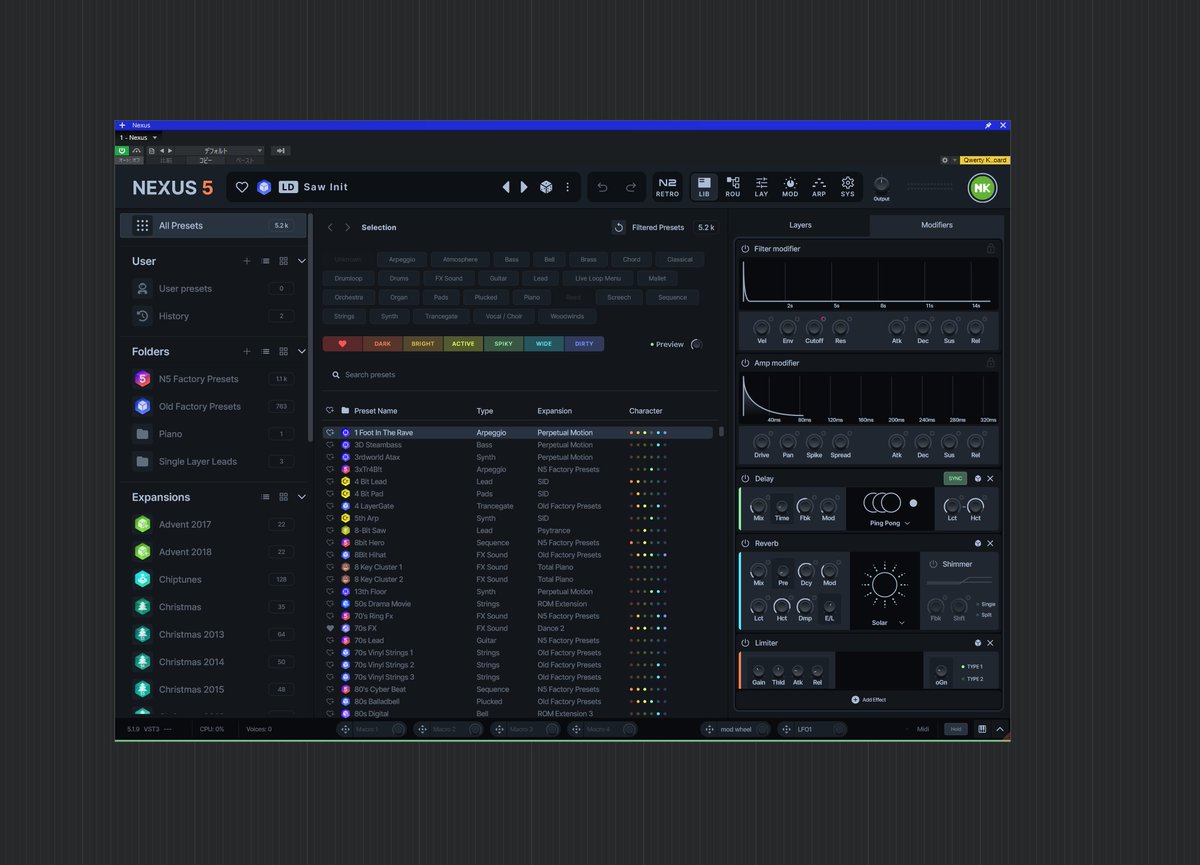The height and width of the screenshot is (865, 1200).
Task: Disable the Reverb effect power button
Action: 745,543
